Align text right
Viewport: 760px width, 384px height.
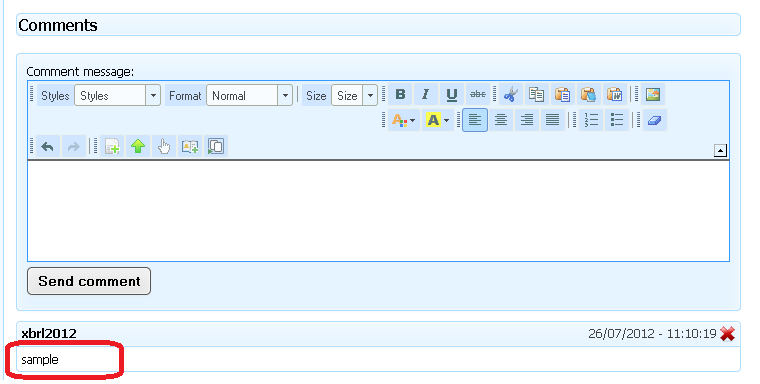coord(527,120)
